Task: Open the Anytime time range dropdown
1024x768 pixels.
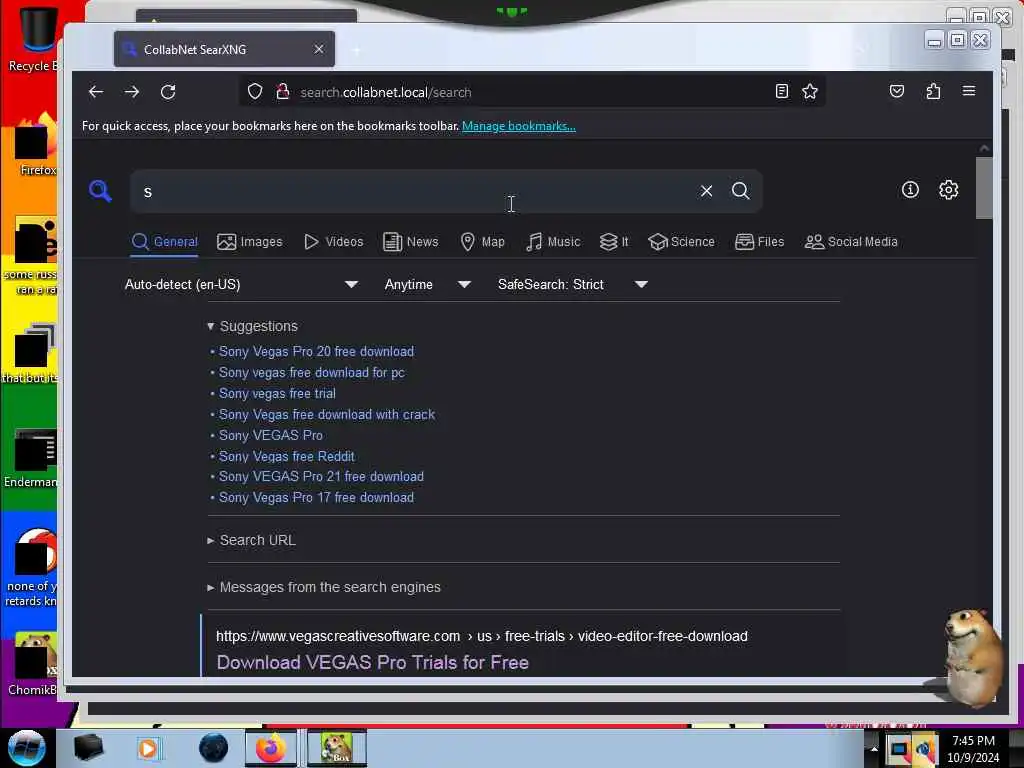Action: click(427, 285)
